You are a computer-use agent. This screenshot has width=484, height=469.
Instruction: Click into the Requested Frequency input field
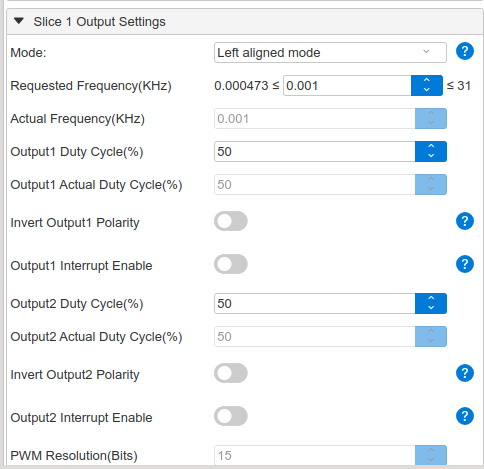click(347, 86)
